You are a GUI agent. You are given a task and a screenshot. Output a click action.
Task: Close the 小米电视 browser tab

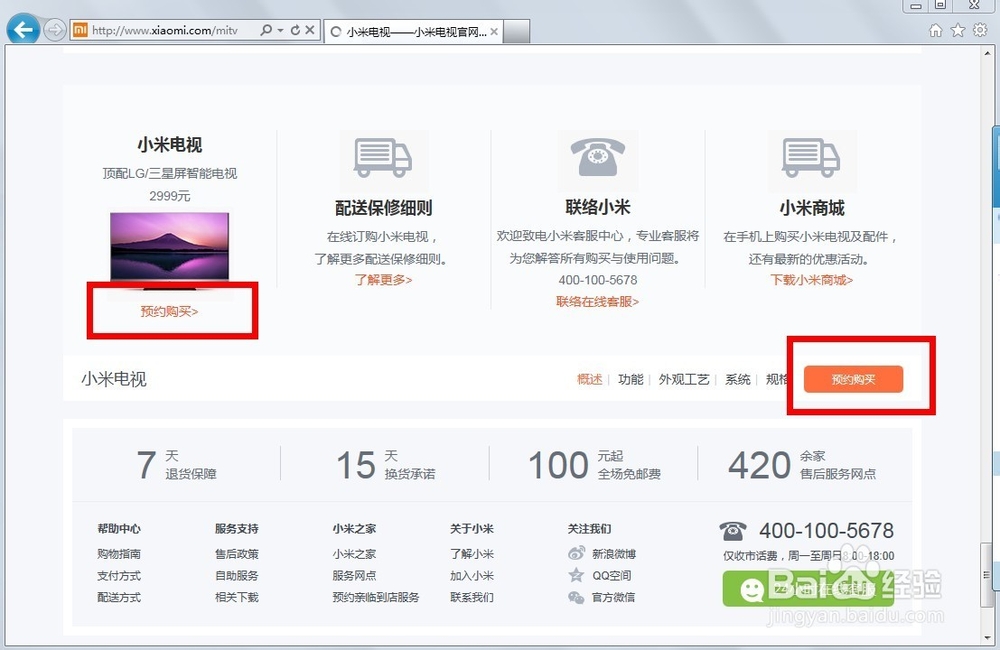pyautogui.click(x=494, y=31)
